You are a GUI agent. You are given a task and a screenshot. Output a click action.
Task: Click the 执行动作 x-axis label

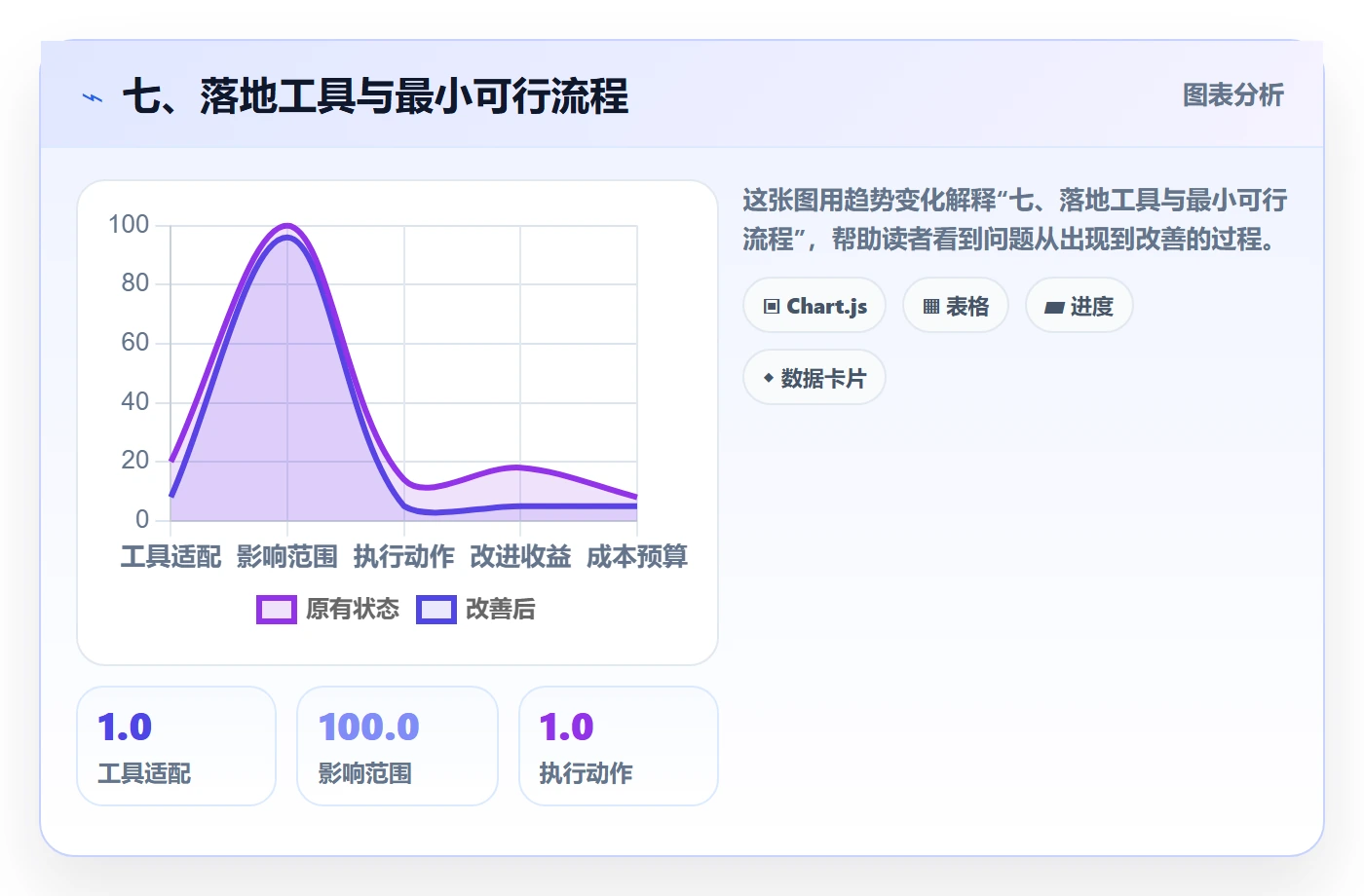pyautogui.click(x=404, y=557)
